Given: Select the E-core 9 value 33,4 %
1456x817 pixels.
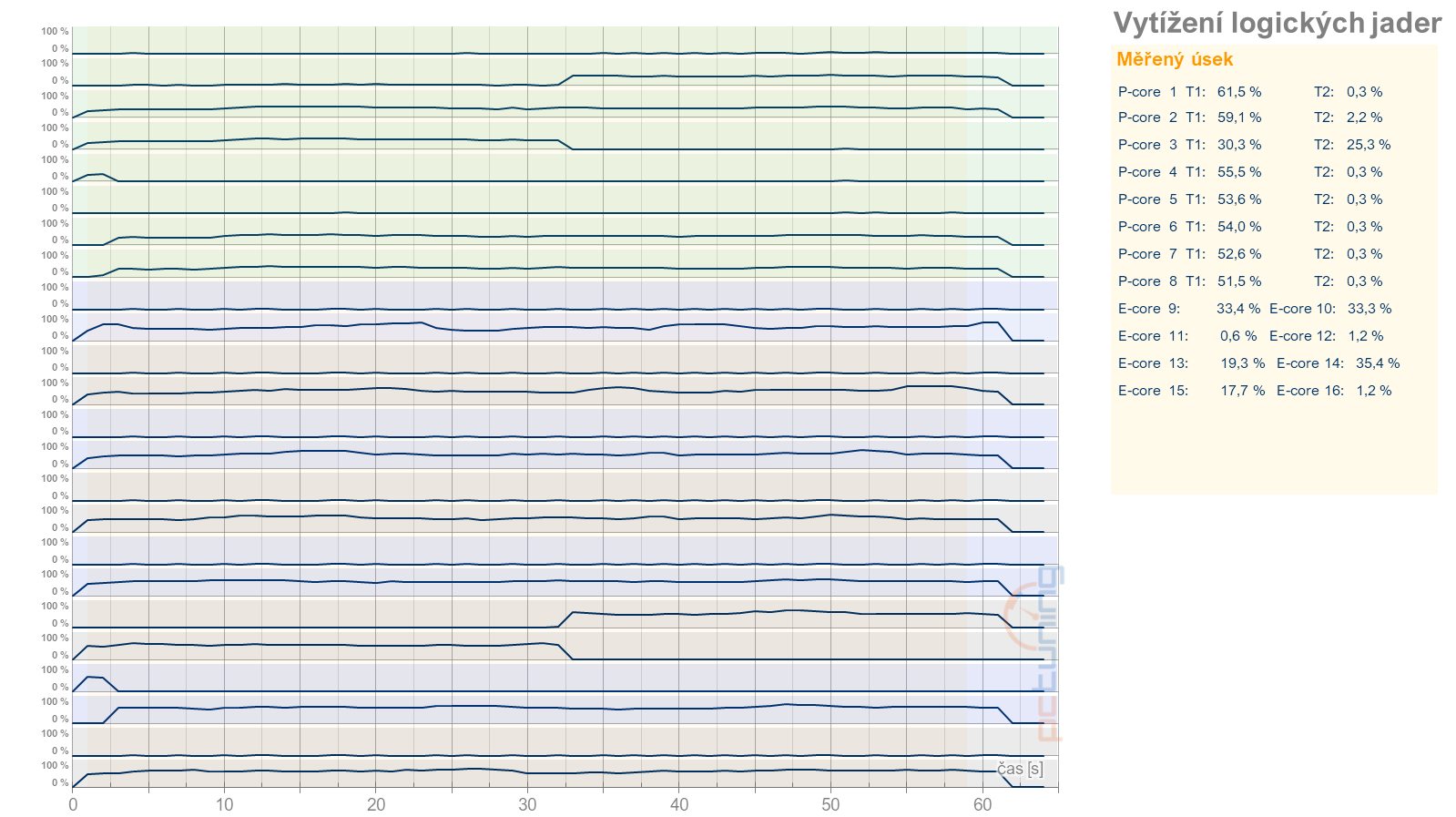Looking at the screenshot, I should (1238, 309).
